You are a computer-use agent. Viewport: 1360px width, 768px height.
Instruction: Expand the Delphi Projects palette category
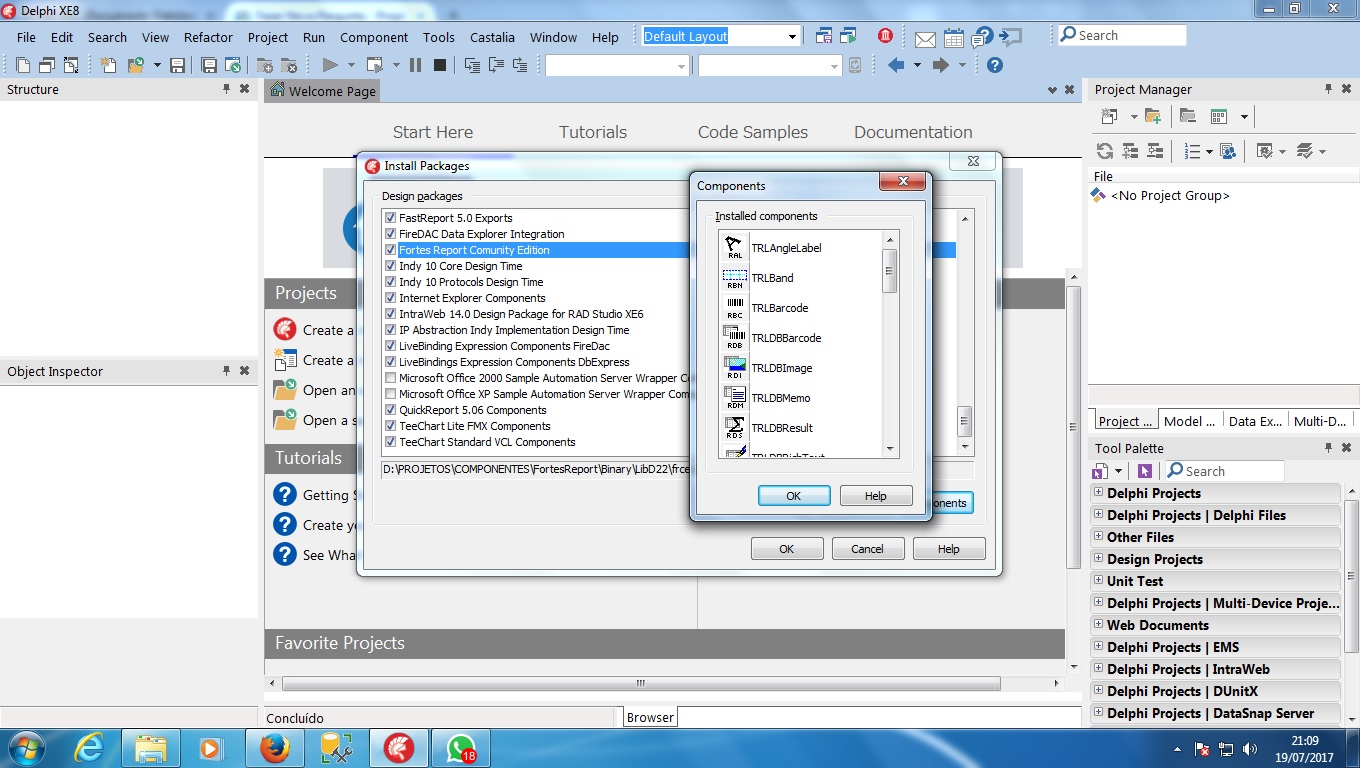pyautogui.click(x=1098, y=492)
